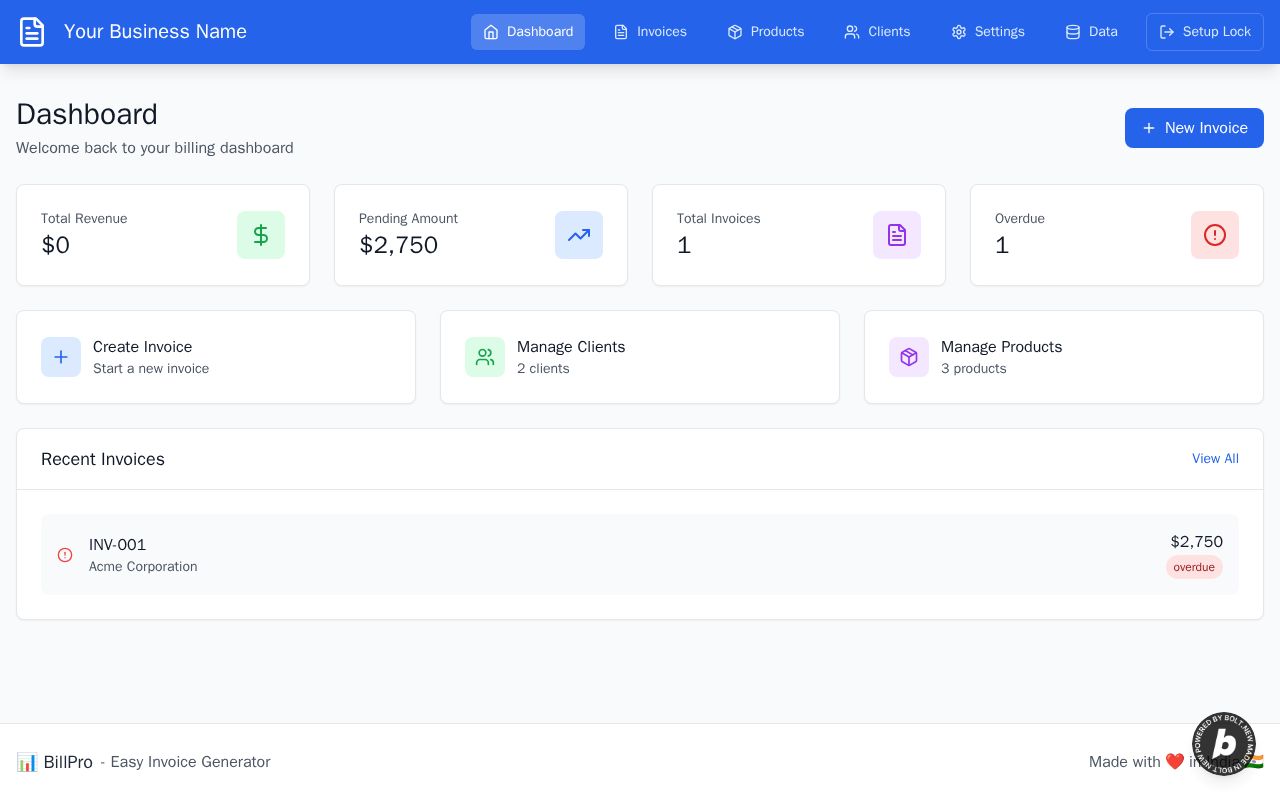Click the "Start a new invoice" subtitle

coord(151,369)
